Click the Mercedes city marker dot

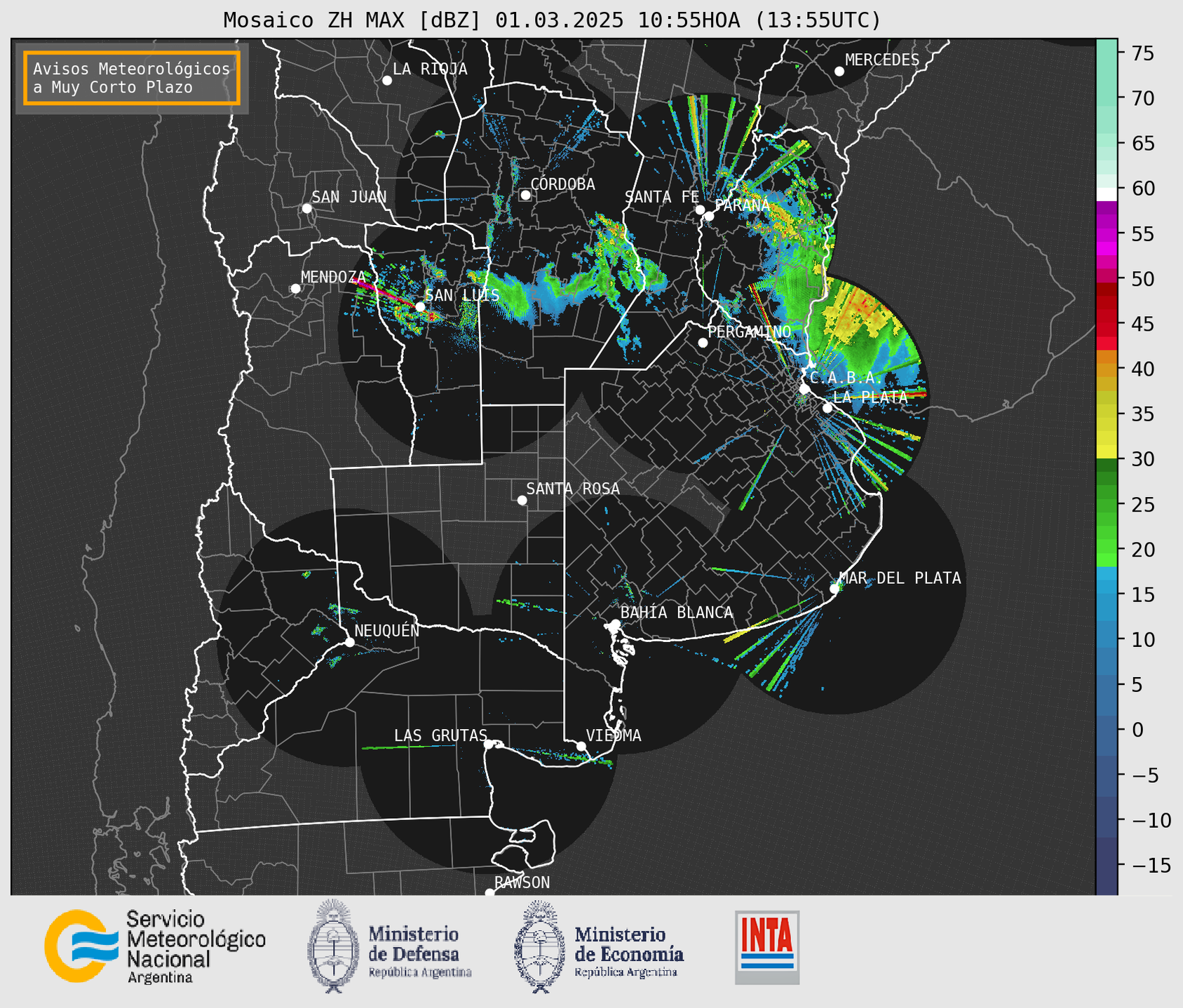(839, 71)
